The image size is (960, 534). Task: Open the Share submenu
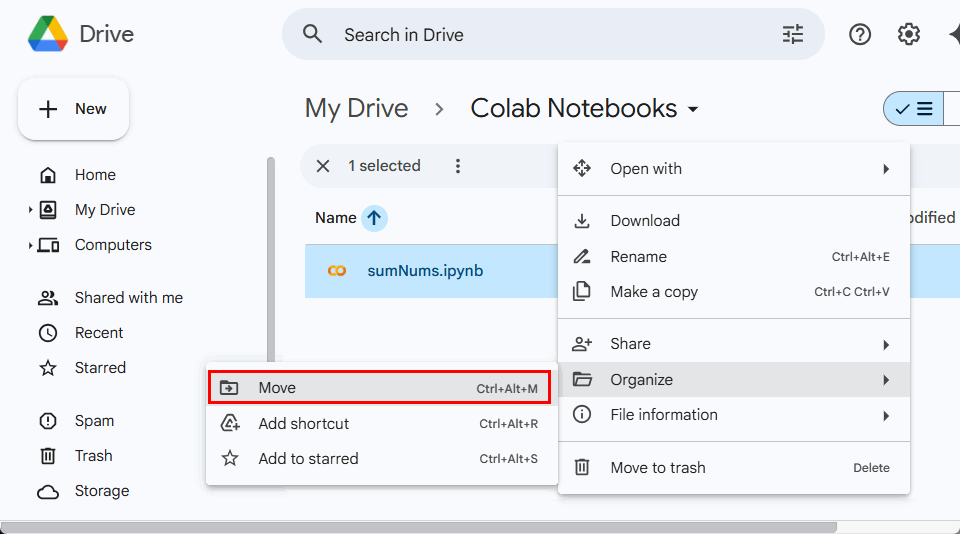point(733,344)
